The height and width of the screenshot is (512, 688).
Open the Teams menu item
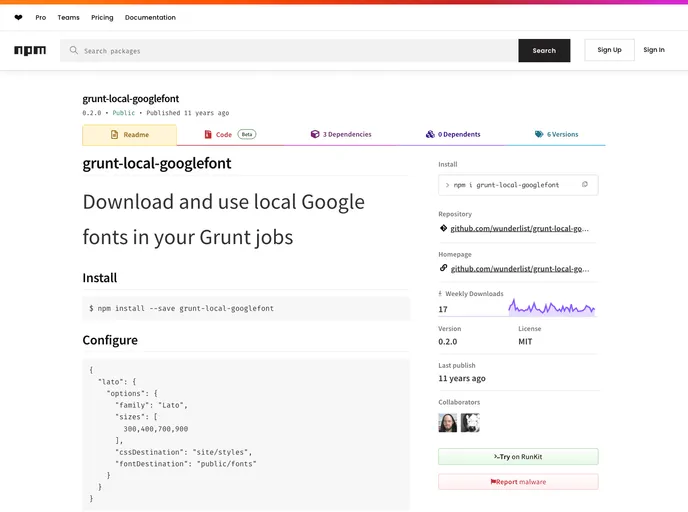pos(68,18)
